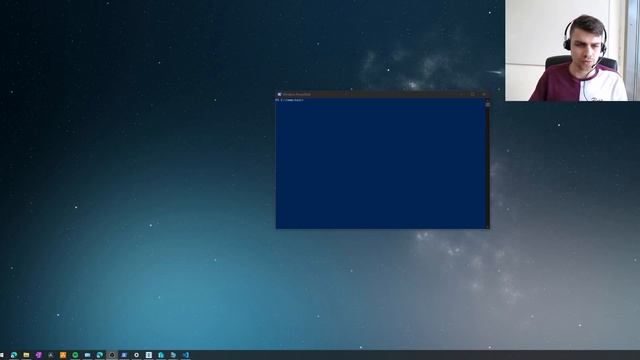Open the green circle taskbar app
640x360 pixels.
pos(75,355)
